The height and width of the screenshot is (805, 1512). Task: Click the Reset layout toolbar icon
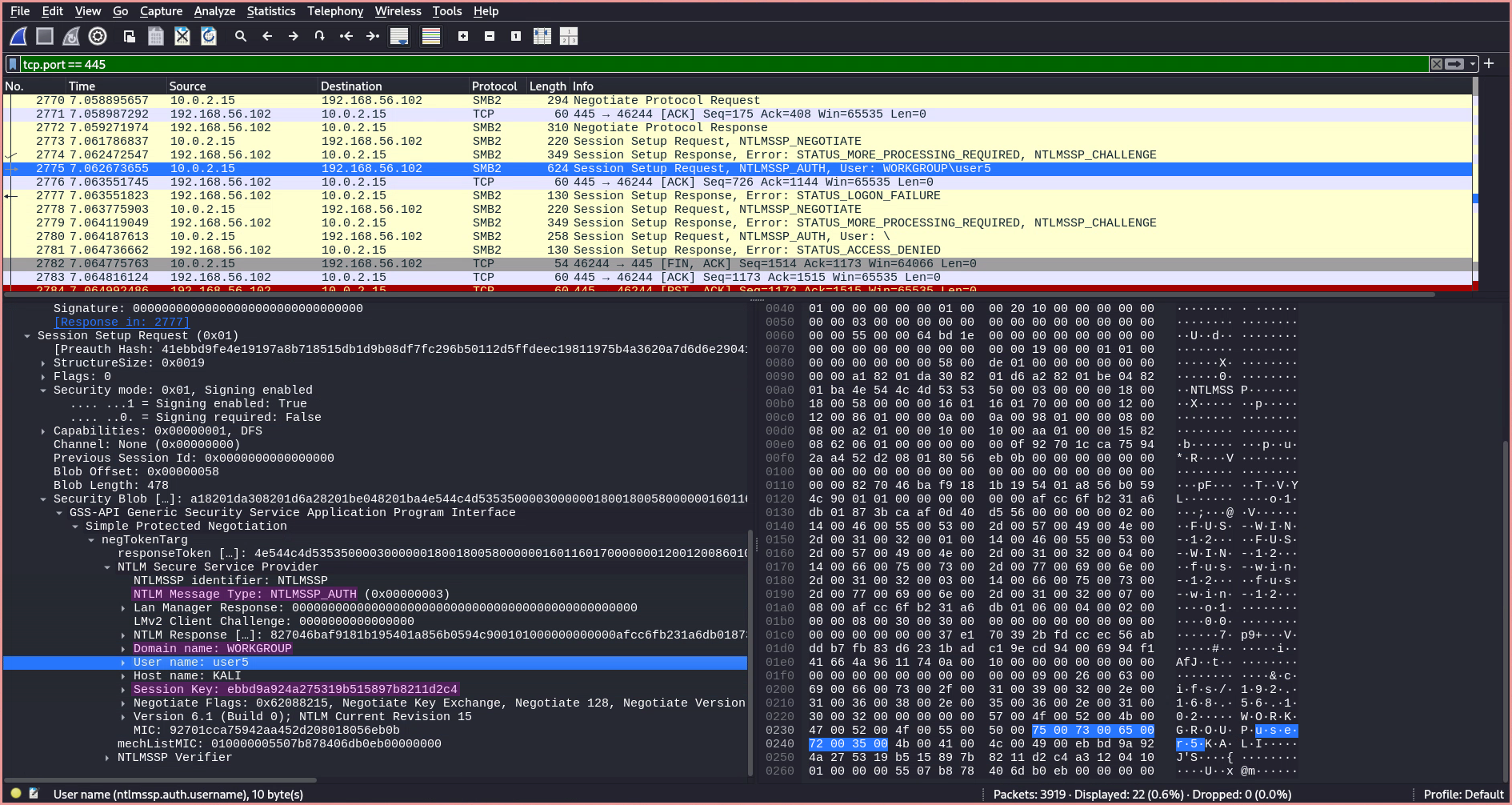[569, 36]
